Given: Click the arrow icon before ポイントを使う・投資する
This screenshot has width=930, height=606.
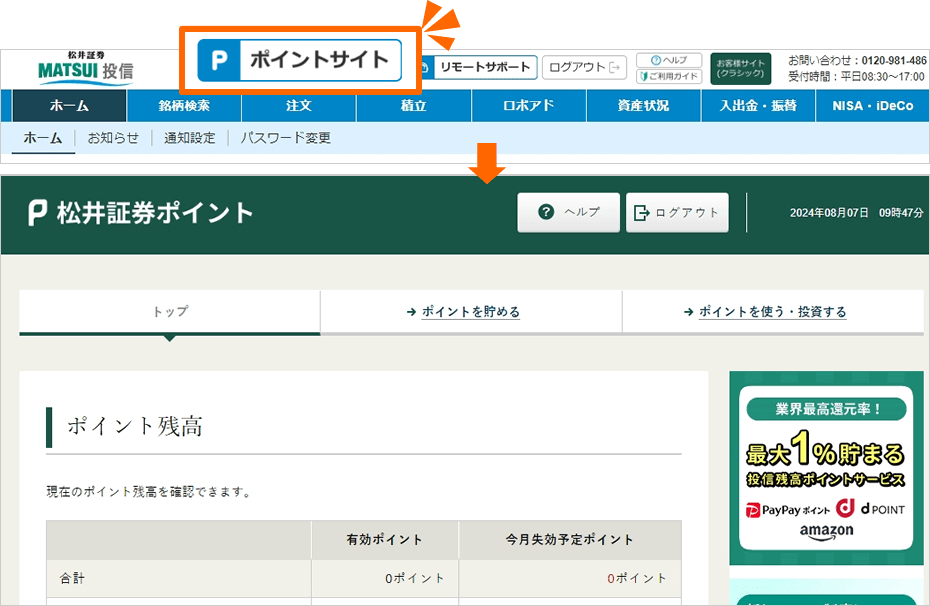Looking at the screenshot, I should 688,312.
